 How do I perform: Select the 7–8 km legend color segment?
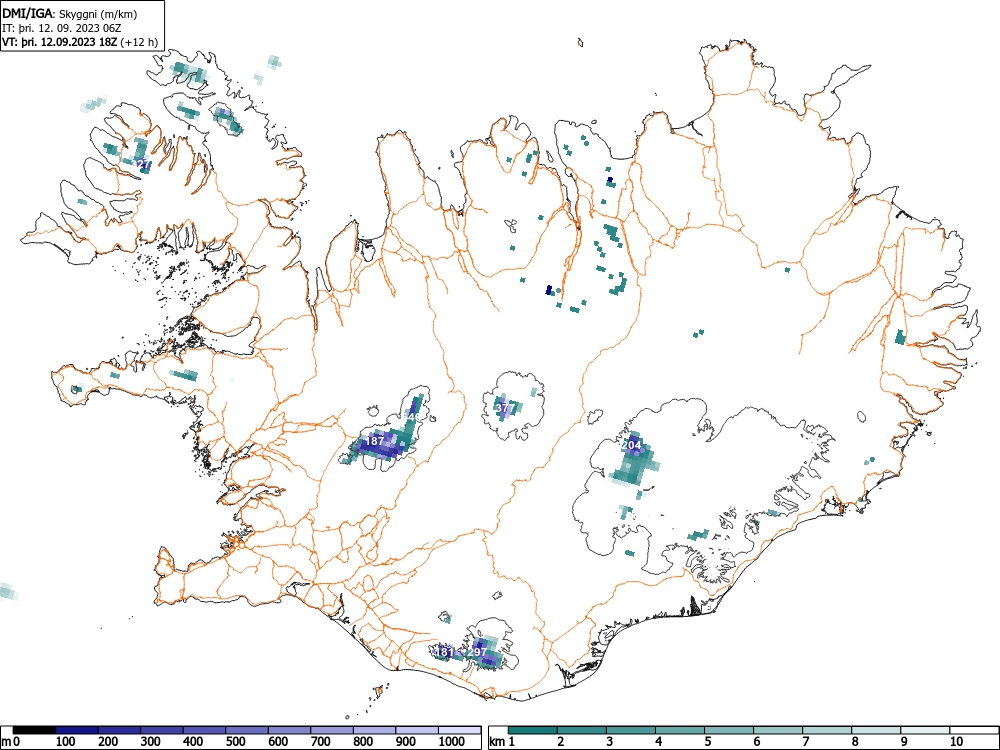click(x=827, y=730)
